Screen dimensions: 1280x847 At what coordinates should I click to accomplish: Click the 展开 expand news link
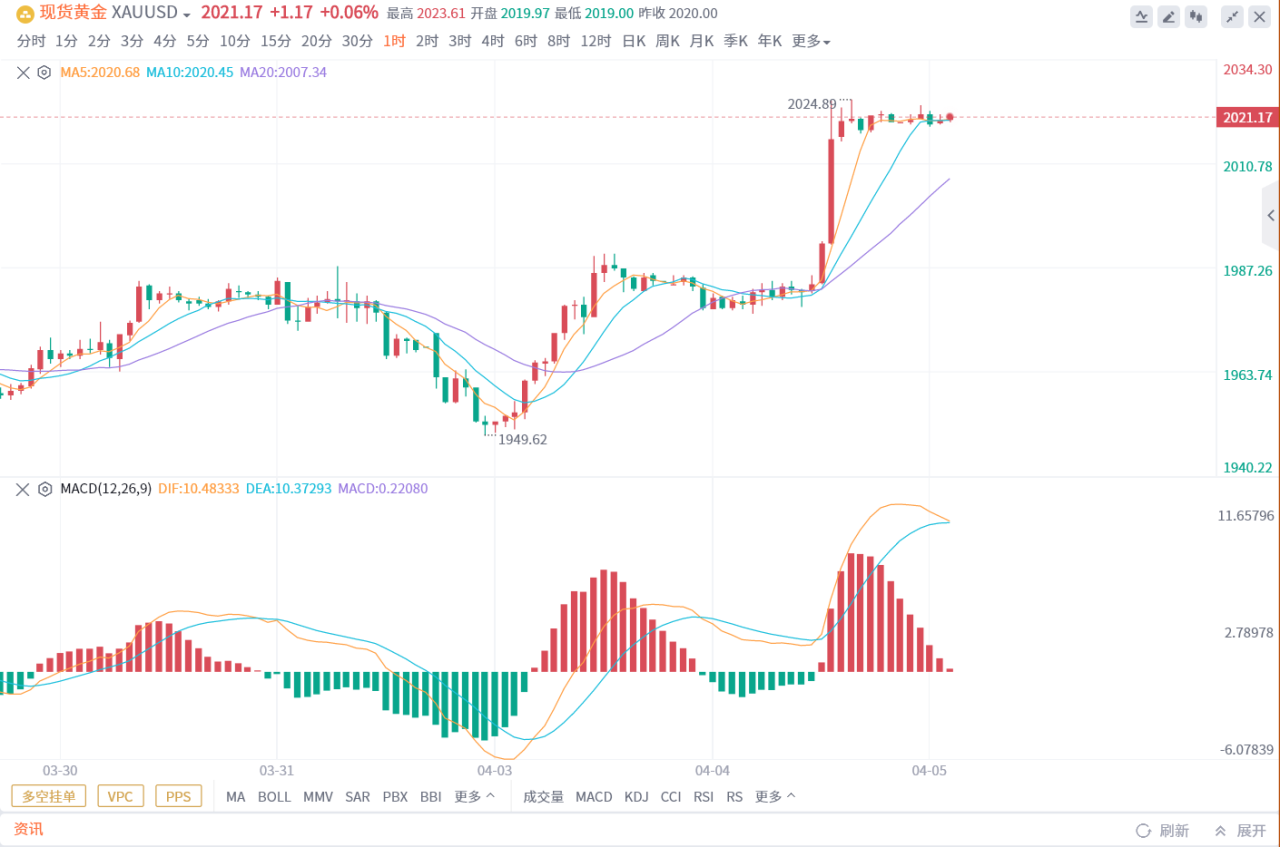[x=1241, y=831]
